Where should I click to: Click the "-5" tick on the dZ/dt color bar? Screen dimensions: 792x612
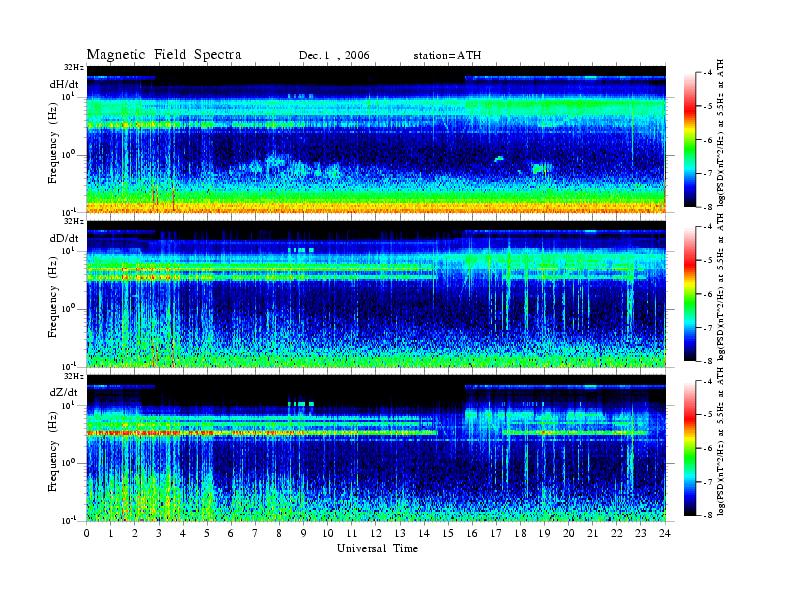[x=708, y=414]
